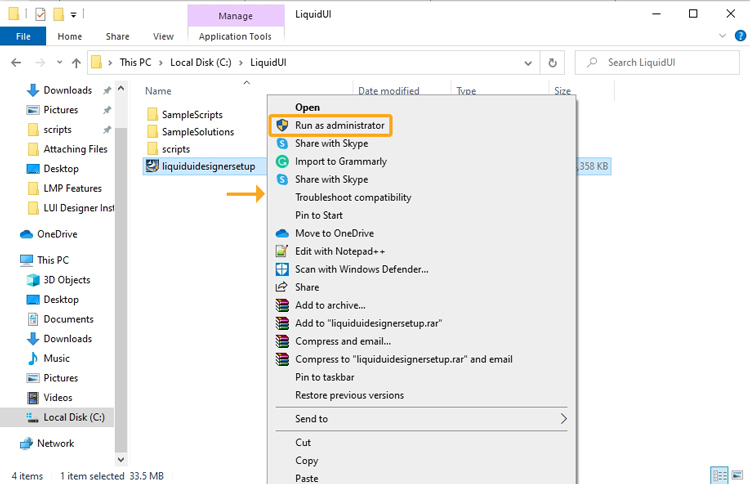Image resolution: width=750 pixels, height=484 pixels.
Task: Open the address bar history dropdown
Action: pyautogui.click(x=530, y=62)
